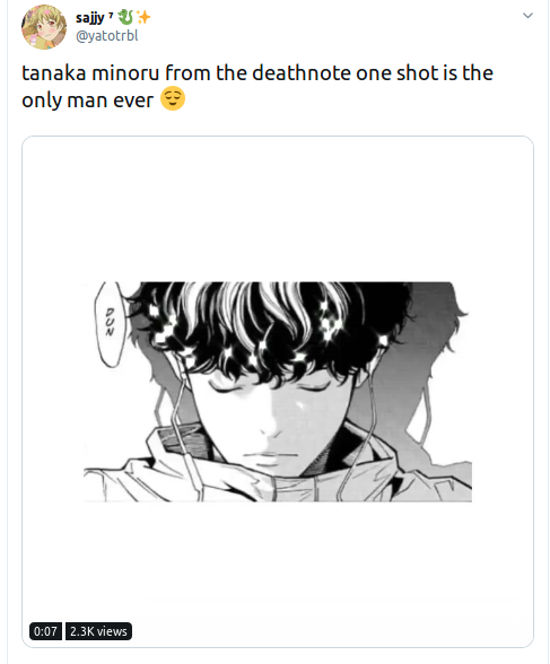Image resolution: width=550 pixels, height=664 pixels.
Task: Click the green dragon emoji beside sajjy
Action: (126, 17)
